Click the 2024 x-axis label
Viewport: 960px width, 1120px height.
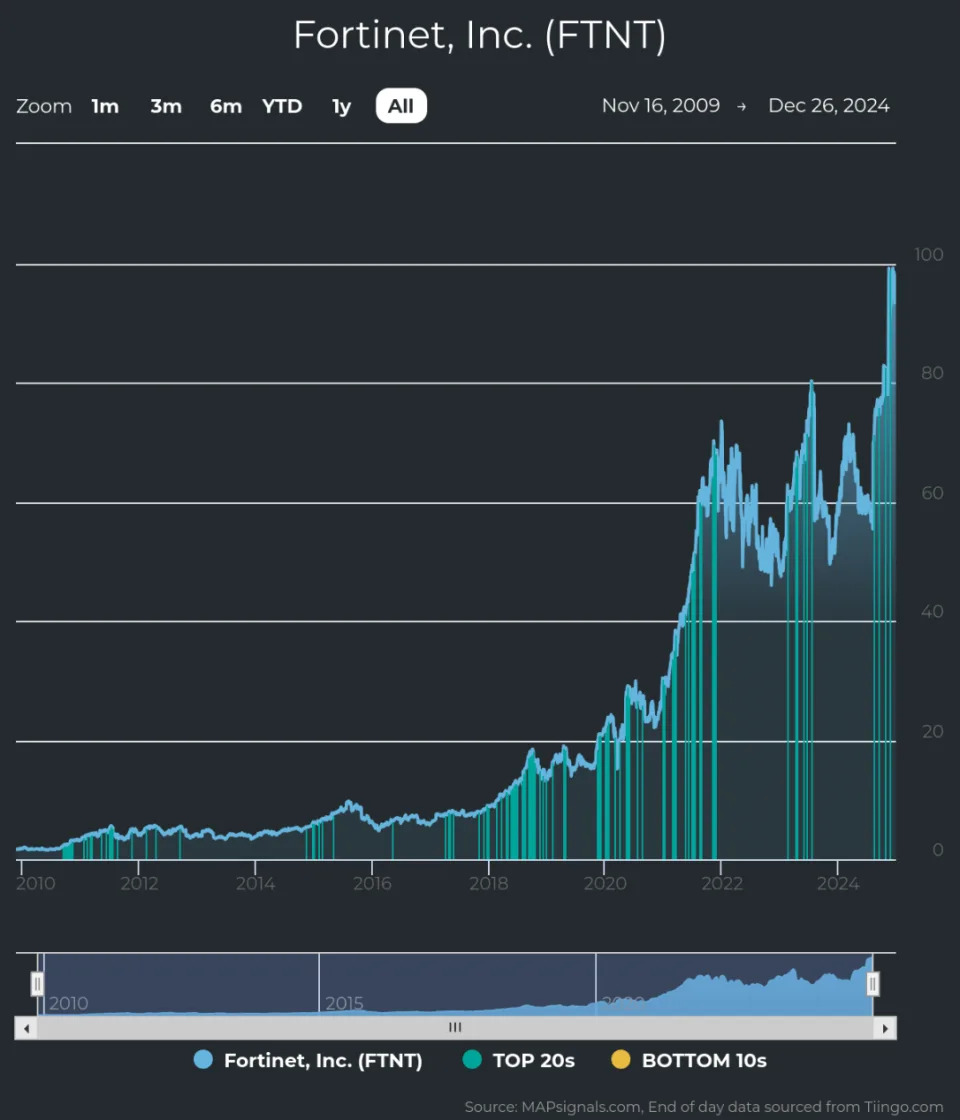pos(838,884)
